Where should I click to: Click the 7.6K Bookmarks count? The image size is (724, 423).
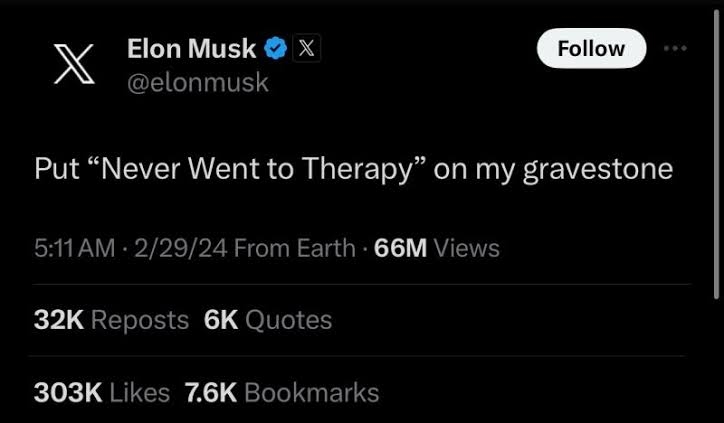(x=282, y=393)
